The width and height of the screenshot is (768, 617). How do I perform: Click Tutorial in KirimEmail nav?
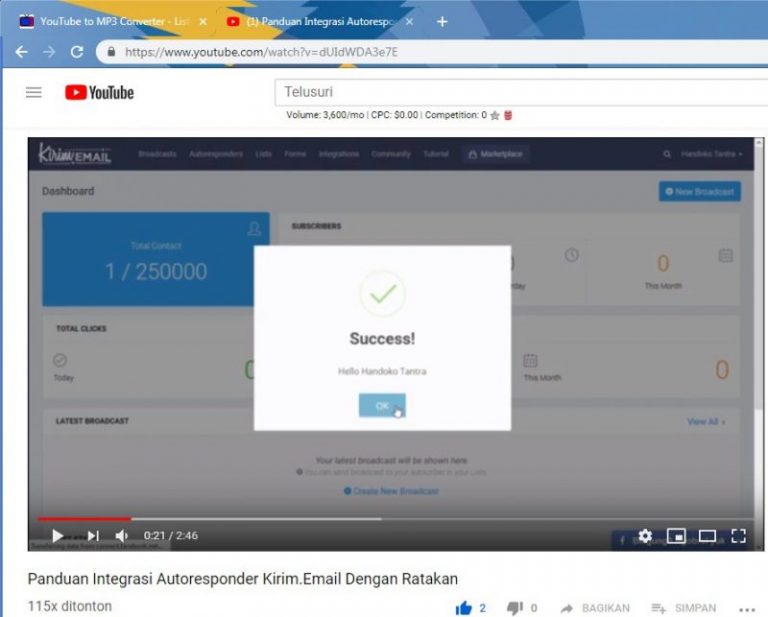click(436, 154)
